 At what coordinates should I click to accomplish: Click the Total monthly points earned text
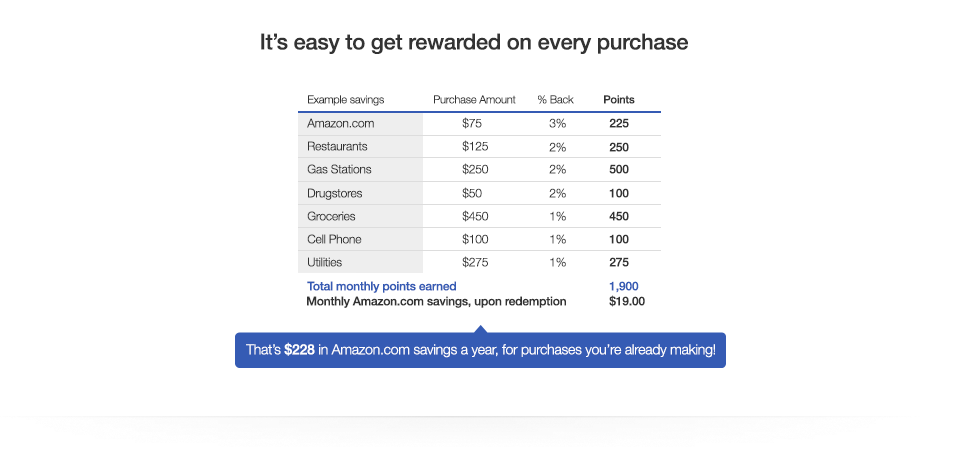click(x=381, y=286)
